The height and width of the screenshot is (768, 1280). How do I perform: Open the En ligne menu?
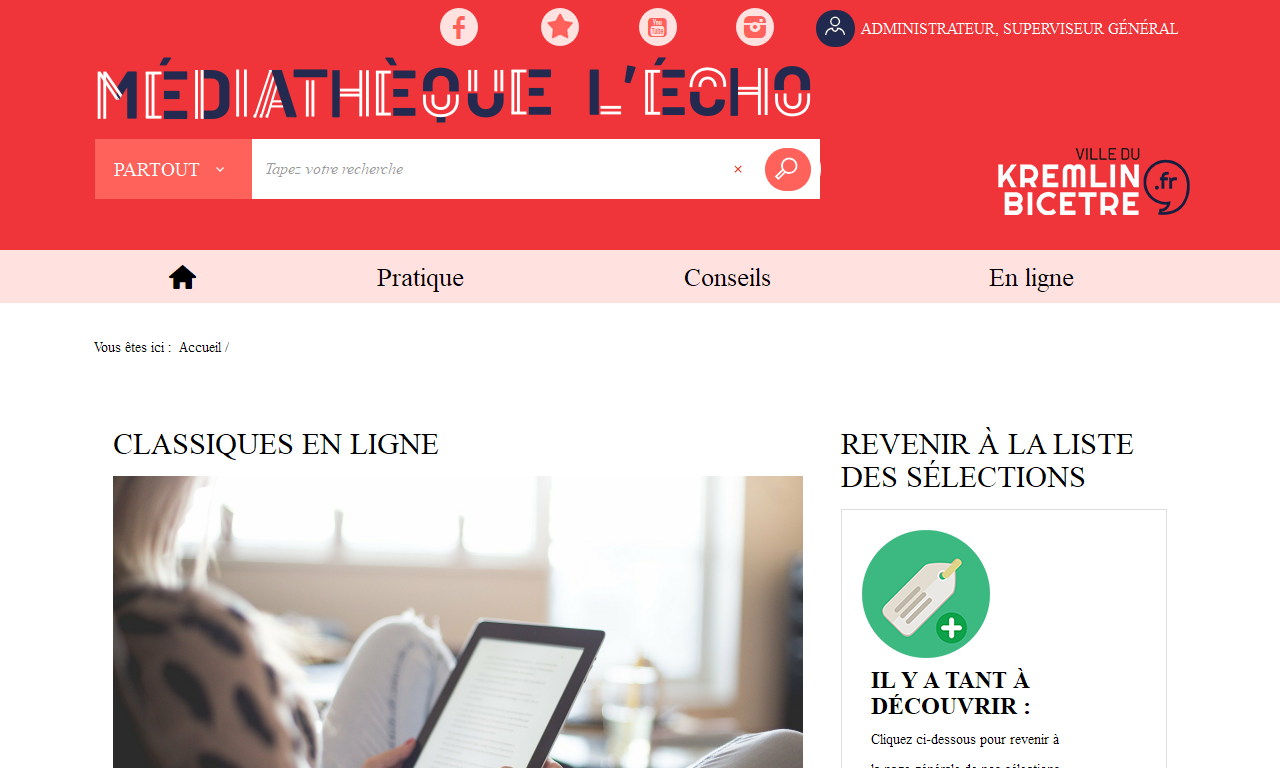tap(1031, 278)
